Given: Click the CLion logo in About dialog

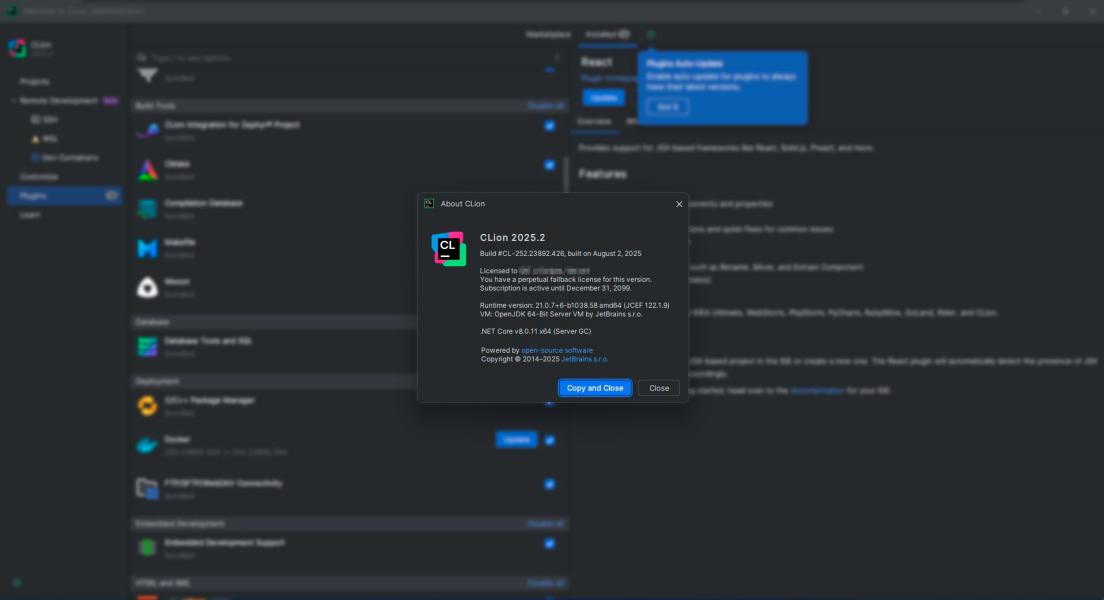Looking at the screenshot, I should pyautogui.click(x=448, y=249).
